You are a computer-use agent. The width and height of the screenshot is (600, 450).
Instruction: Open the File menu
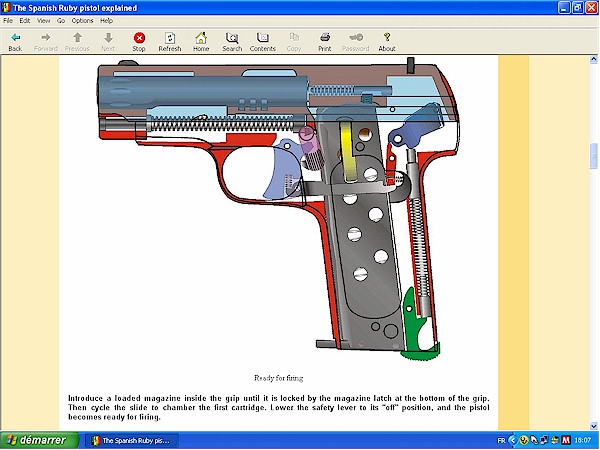(8, 21)
